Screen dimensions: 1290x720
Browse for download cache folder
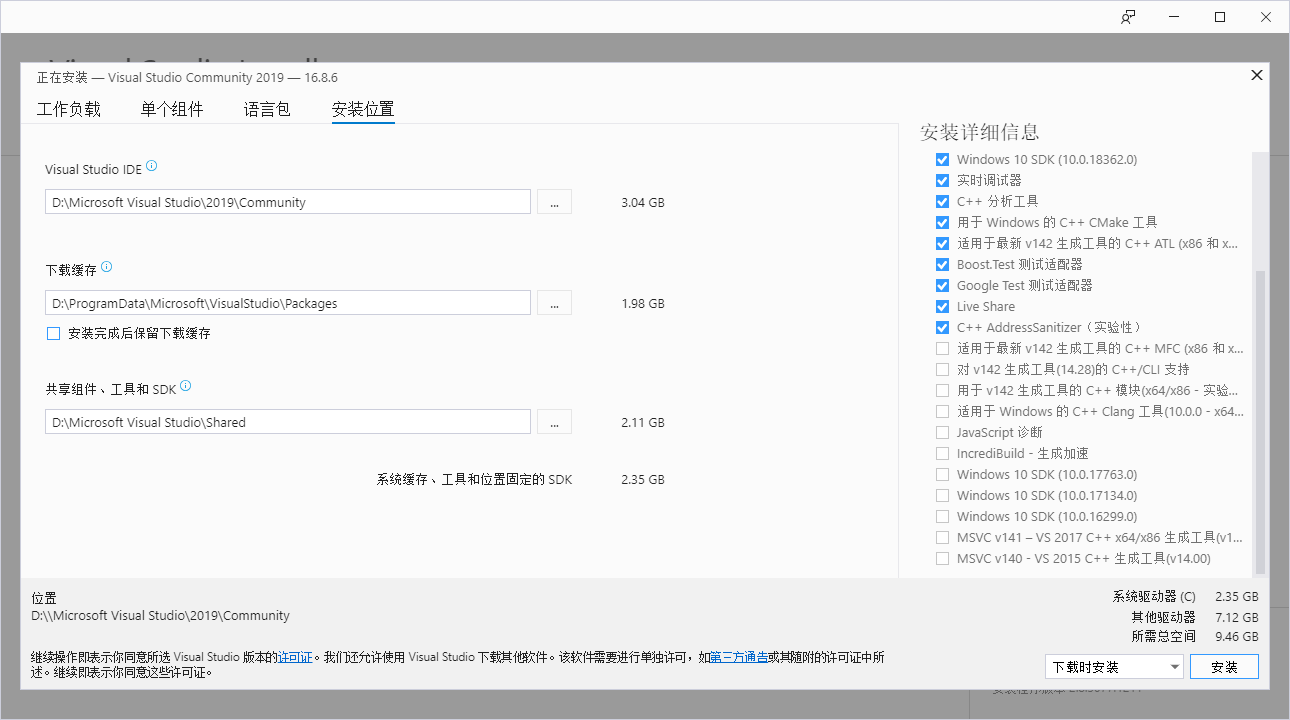[554, 303]
